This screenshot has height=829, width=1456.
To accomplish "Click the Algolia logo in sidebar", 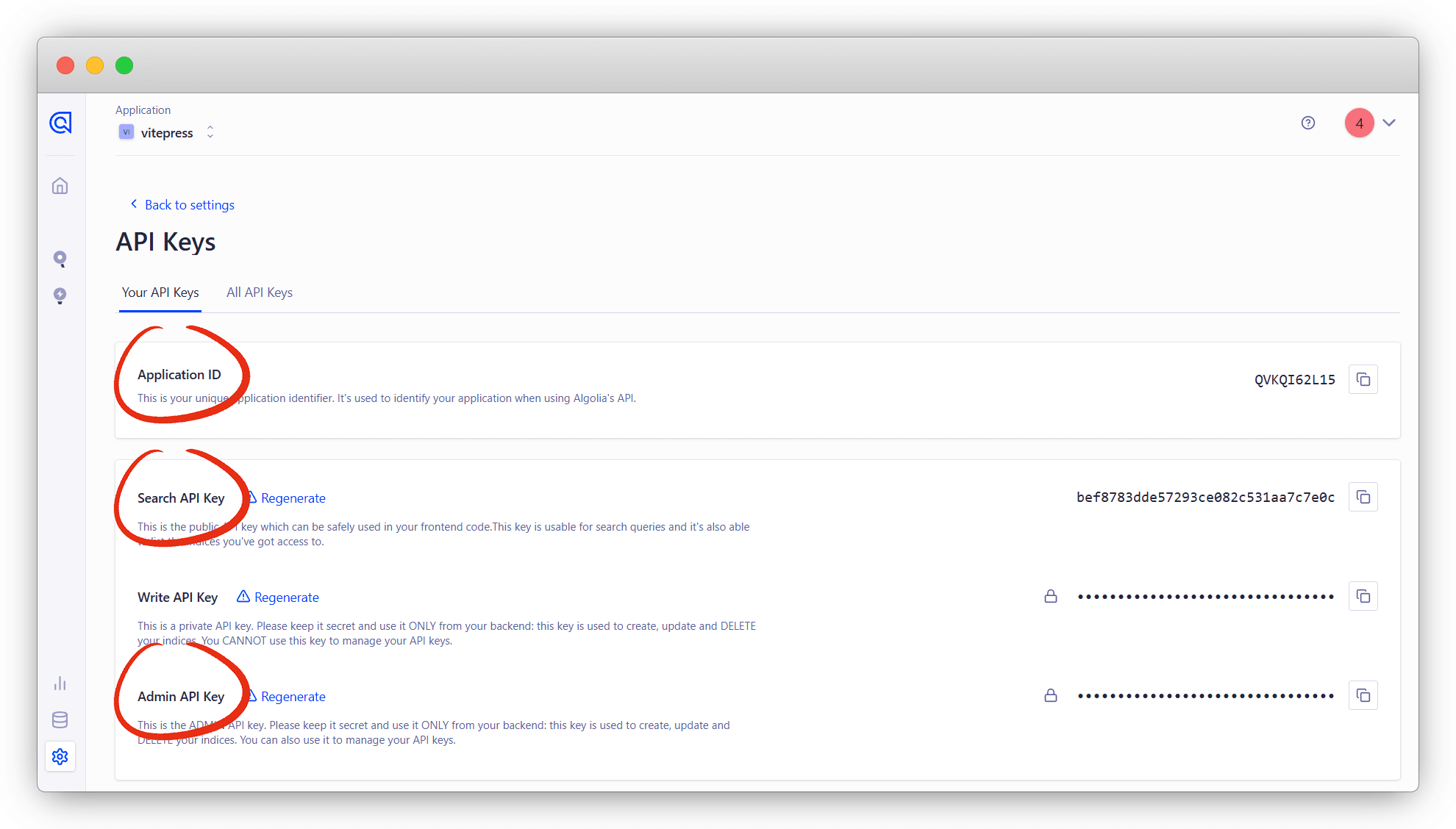I will tap(60, 123).
